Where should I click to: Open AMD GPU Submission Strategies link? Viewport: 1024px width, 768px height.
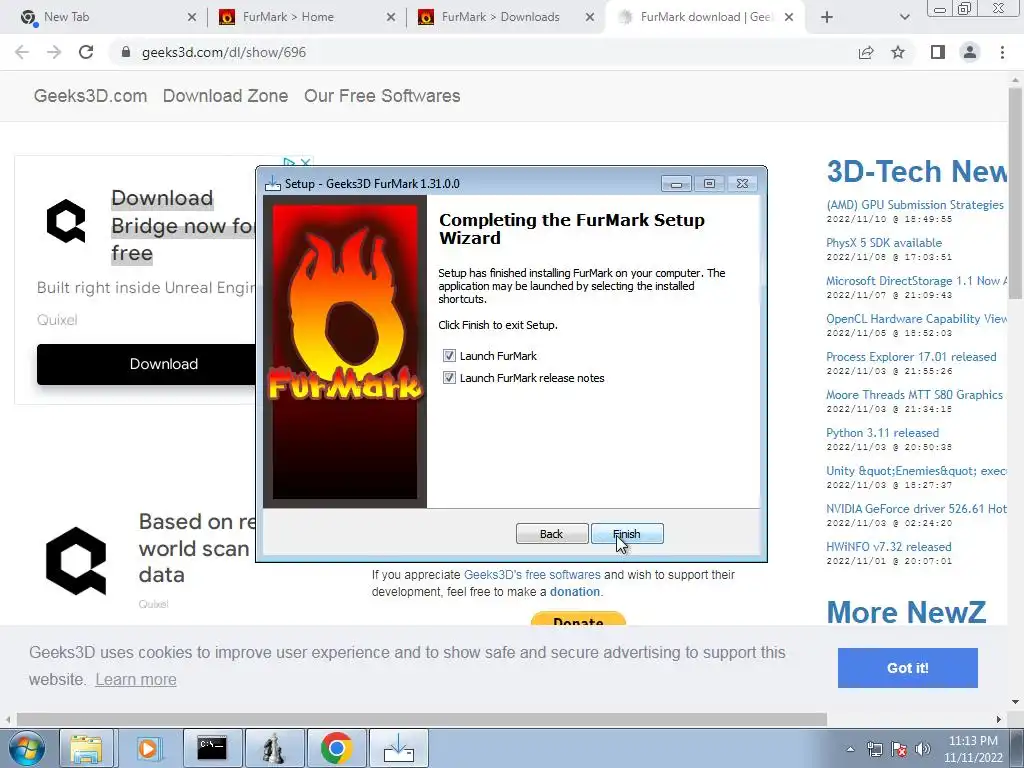915,205
